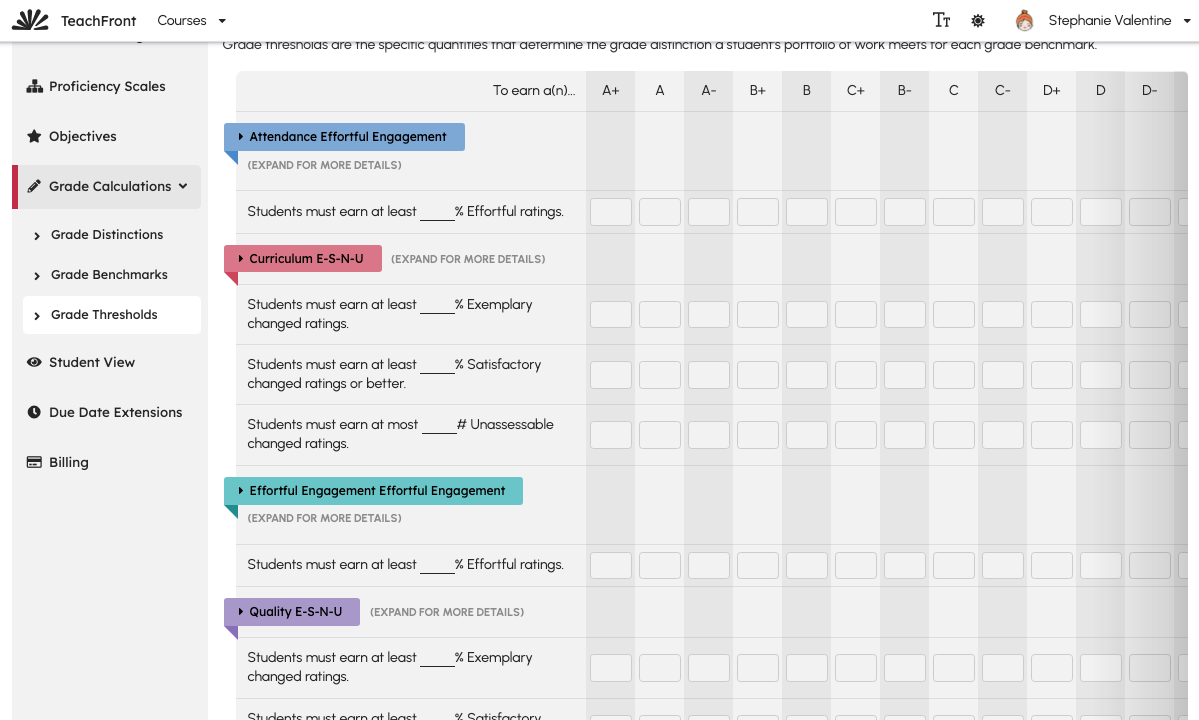Expand the Quality E-S-N-U section

(x=292, y=611)
